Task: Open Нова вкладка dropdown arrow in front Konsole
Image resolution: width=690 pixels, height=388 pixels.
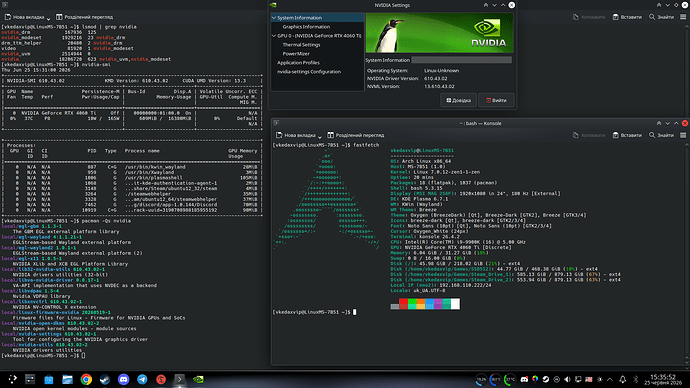Action: (x=319, y=136)
